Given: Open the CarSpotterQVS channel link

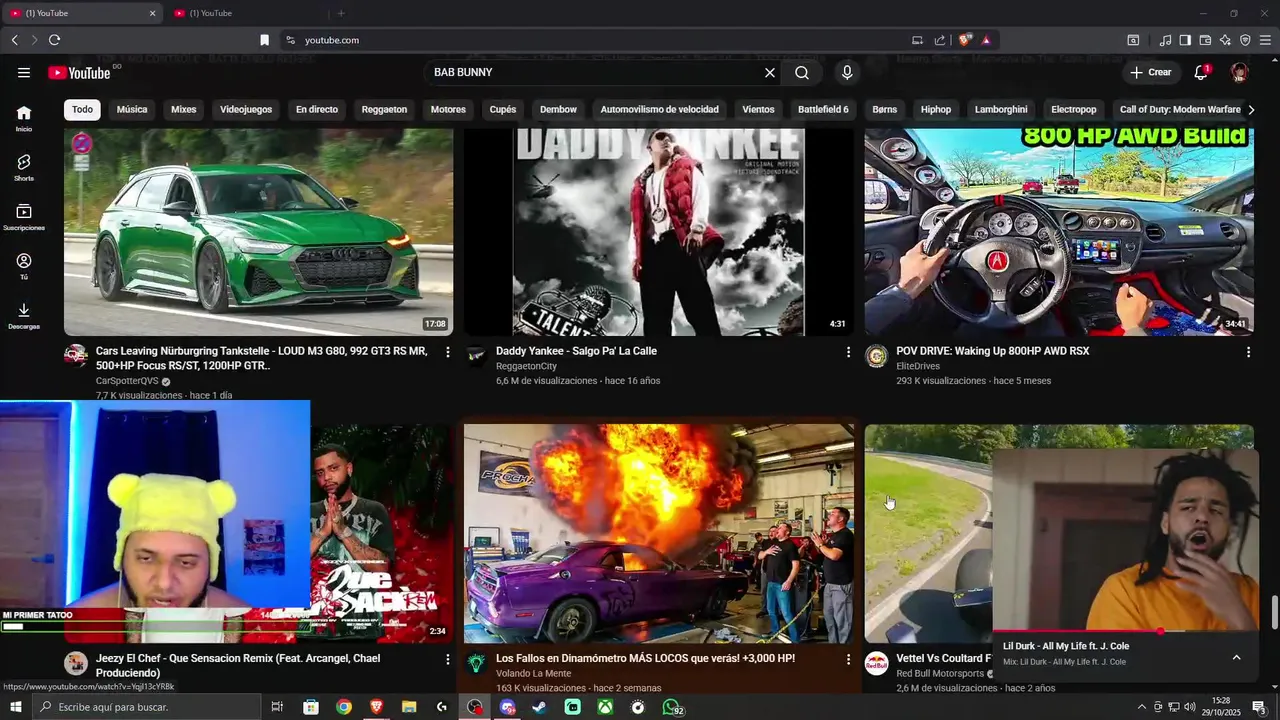Looking at the screenshot, I should tap(127, 381).
